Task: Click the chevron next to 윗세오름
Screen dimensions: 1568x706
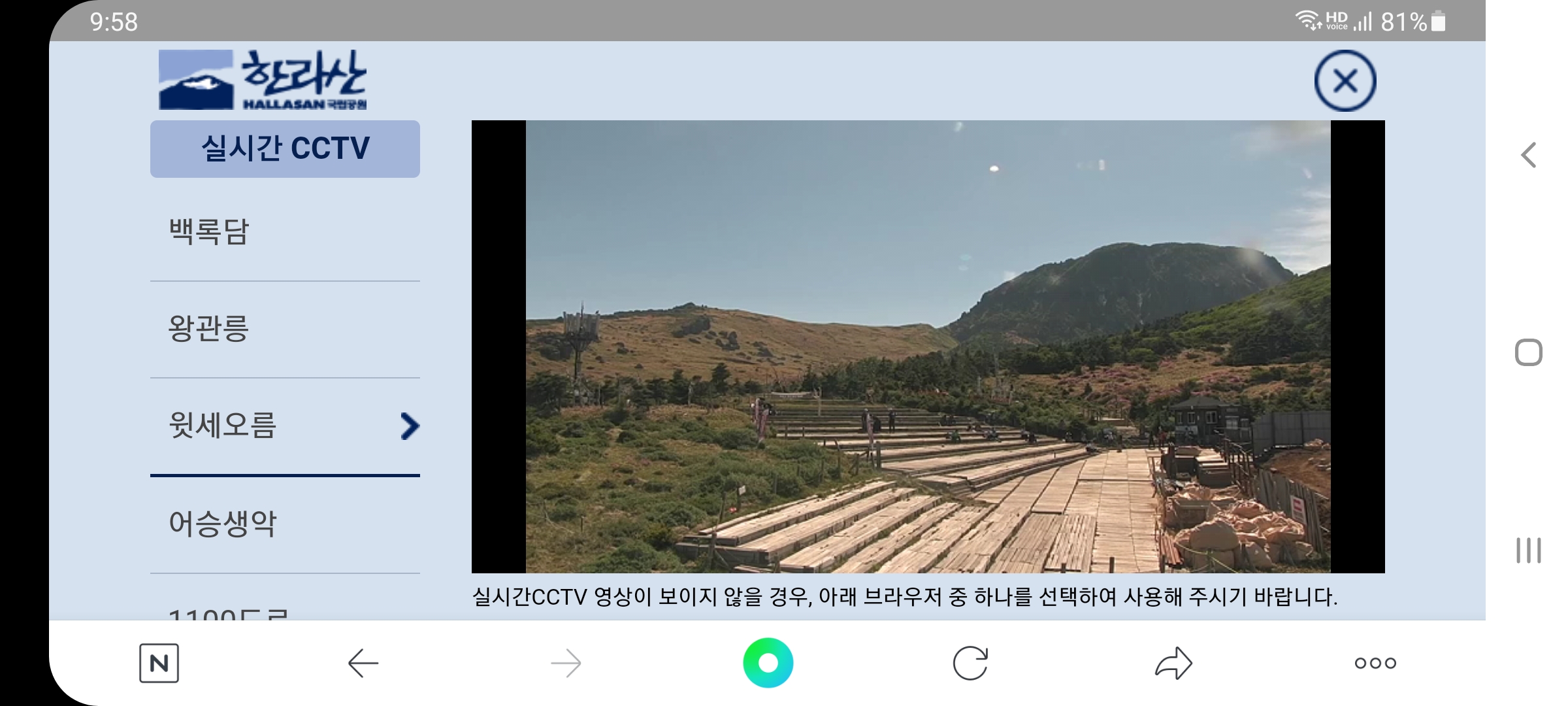Action: tap(409, 426)
